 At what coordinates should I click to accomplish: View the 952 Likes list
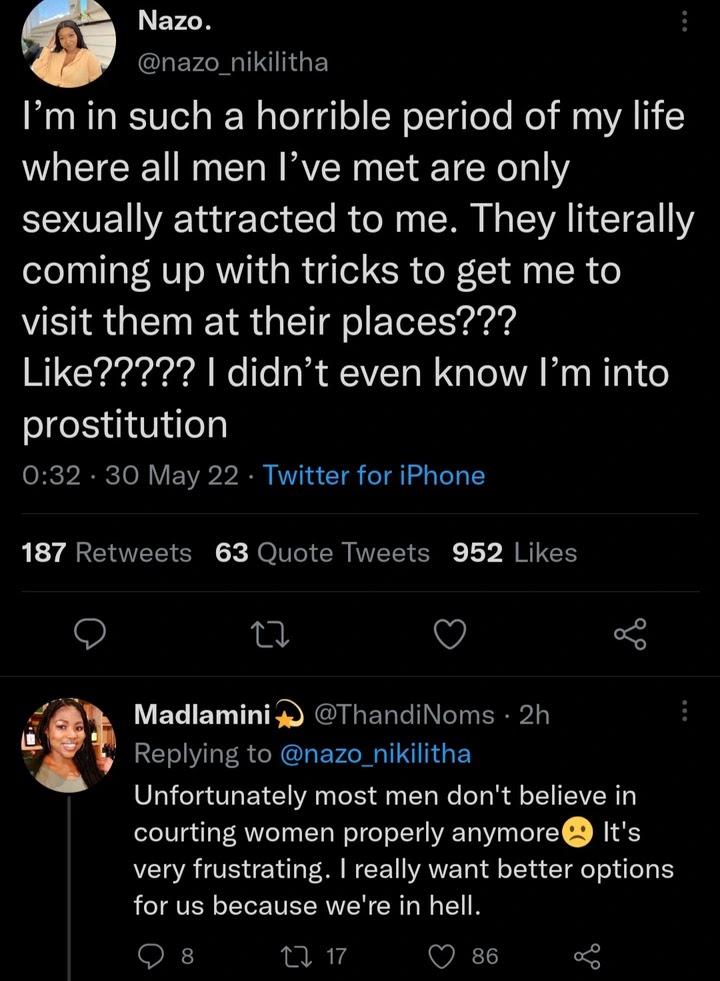coord(514,552)
